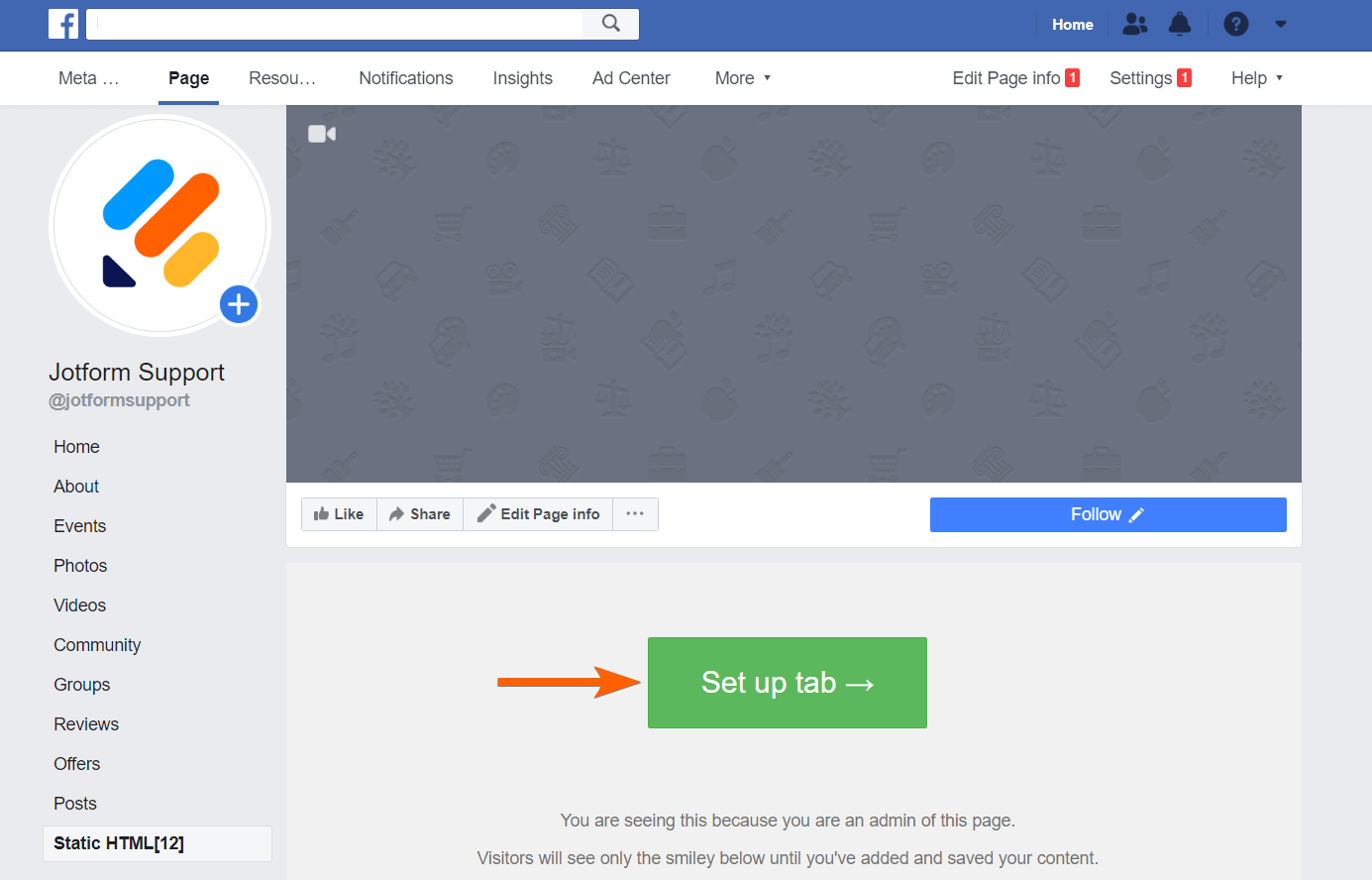Open Reviews in the left sidebar

[x=86, y=724]
